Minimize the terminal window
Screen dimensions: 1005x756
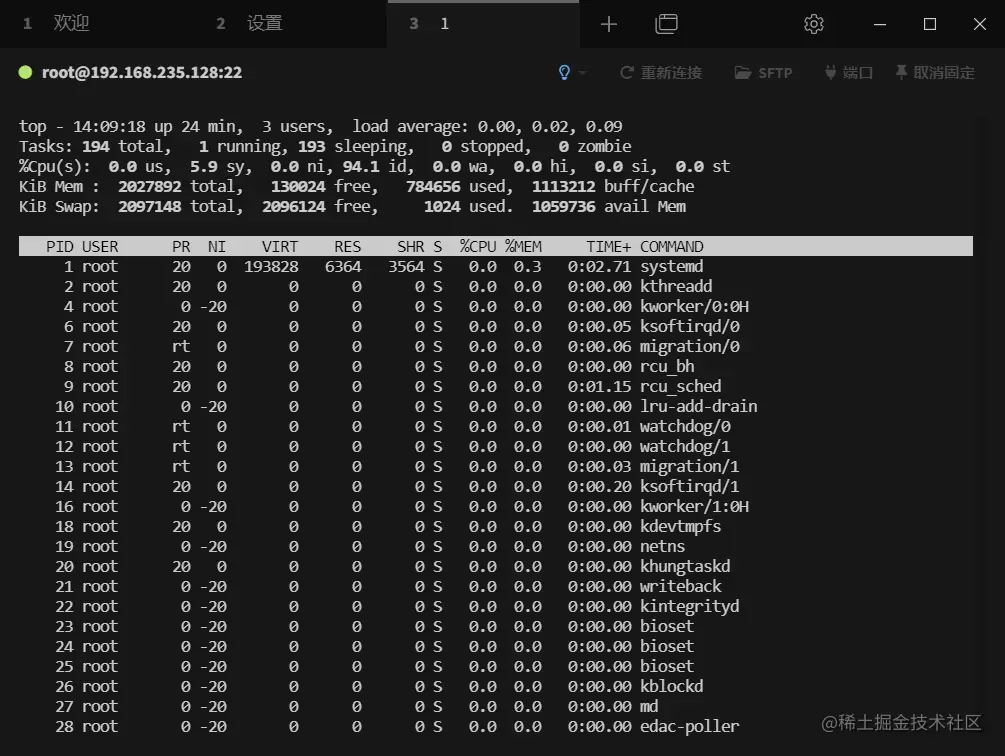coord(880,24)
